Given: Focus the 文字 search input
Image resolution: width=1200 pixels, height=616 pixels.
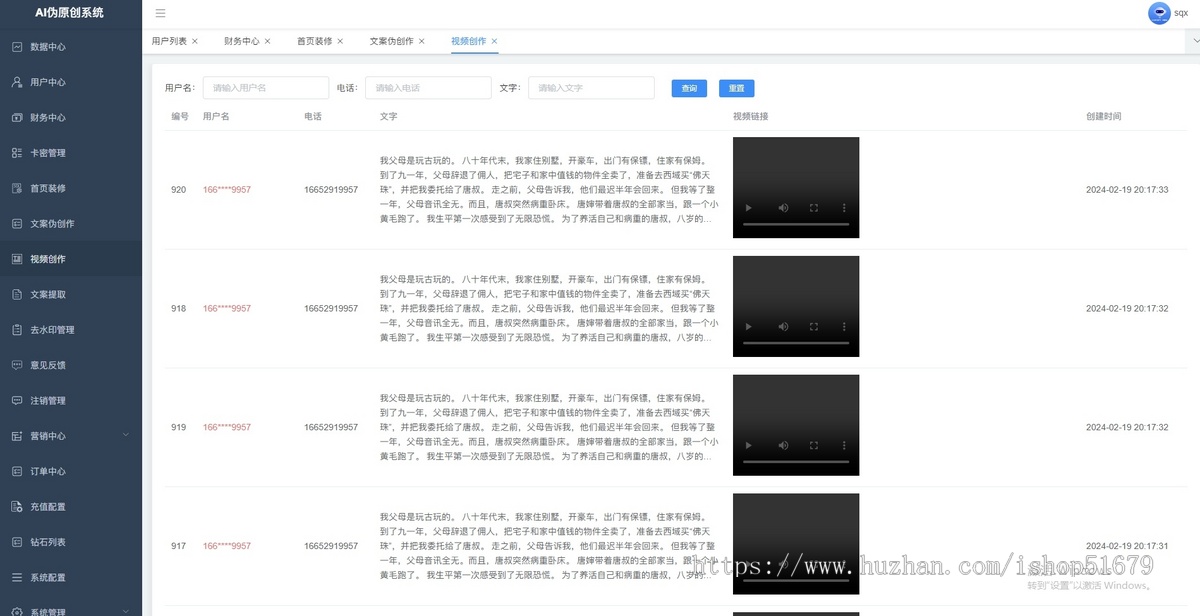Looking at the screenshot, I should click(591, 88).
